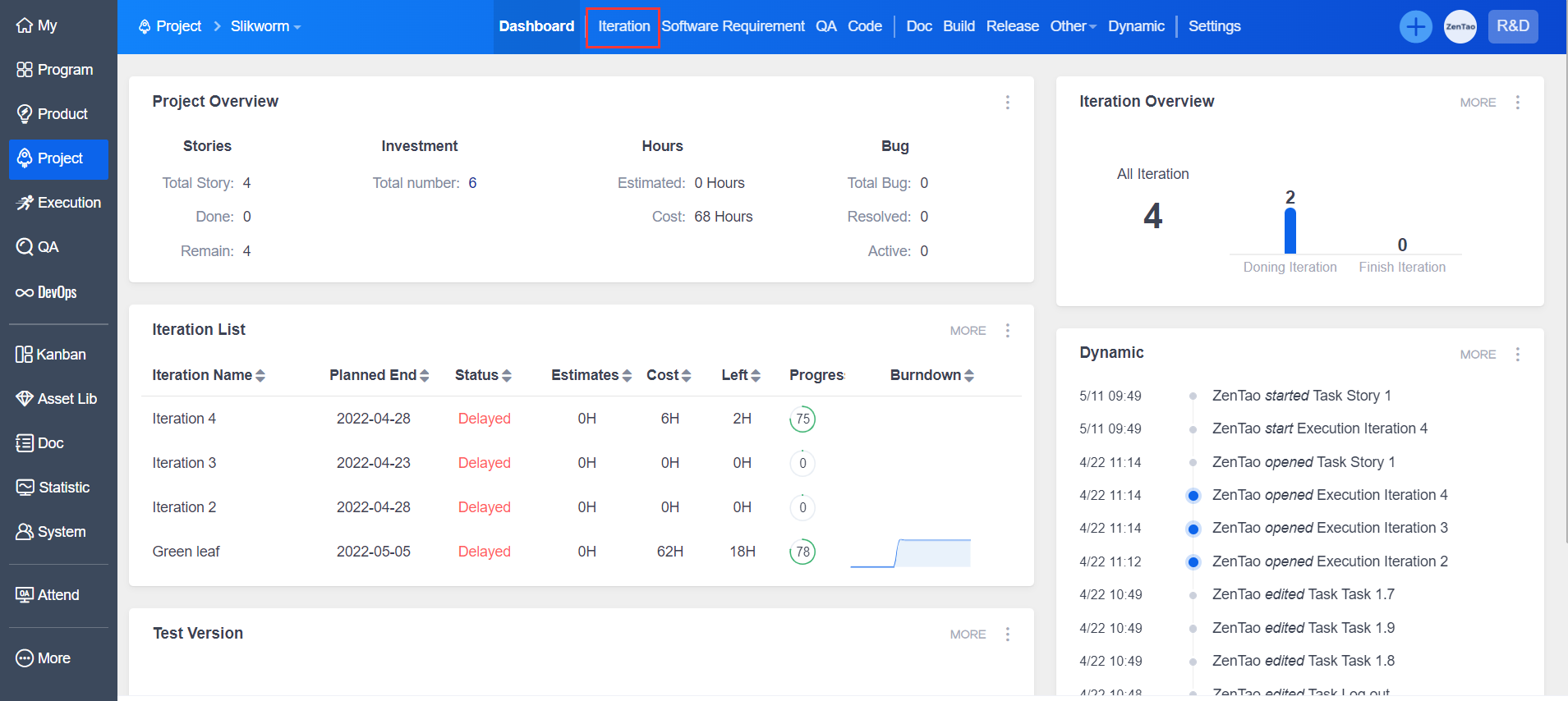Open Iteration Overview block options menu
This screenshot has height=701, width=1568.
[1518, 103]
